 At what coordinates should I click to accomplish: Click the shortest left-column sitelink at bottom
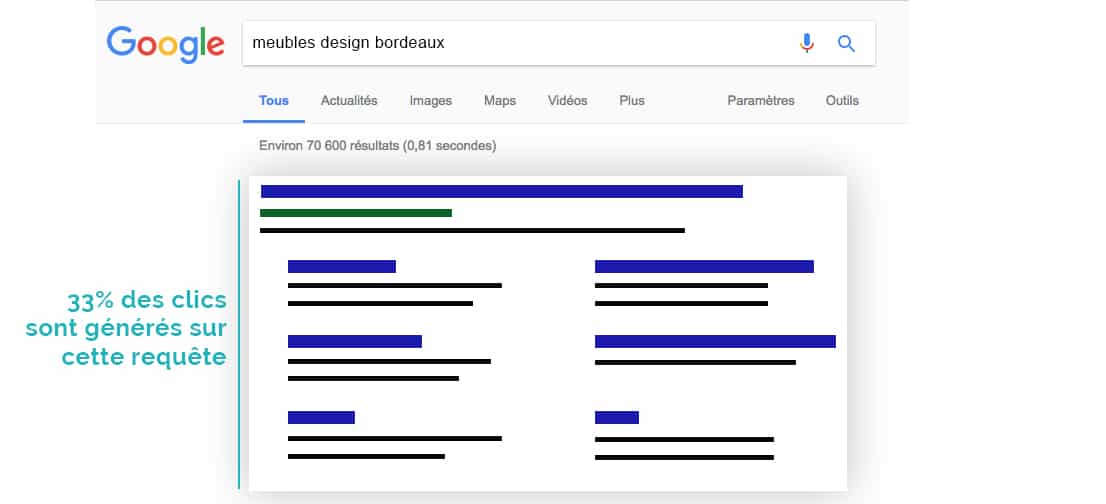(x=321, y=417)
